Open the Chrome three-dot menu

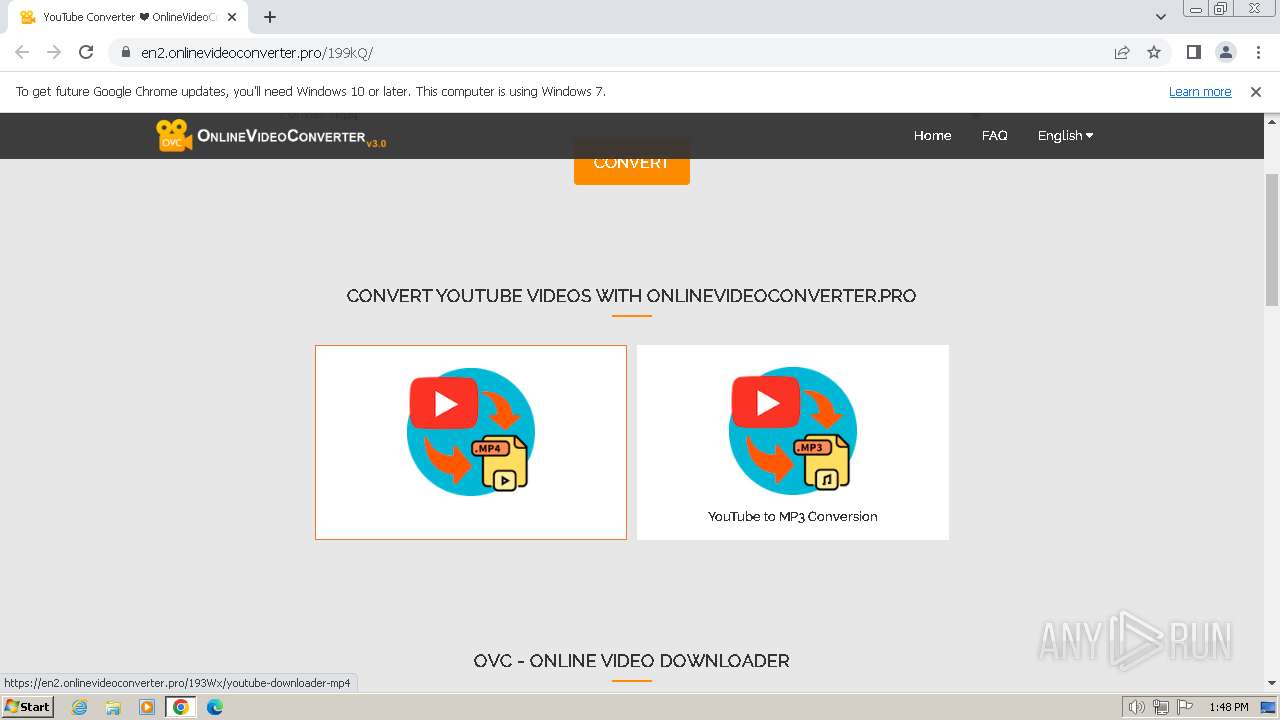[1257, 52]
